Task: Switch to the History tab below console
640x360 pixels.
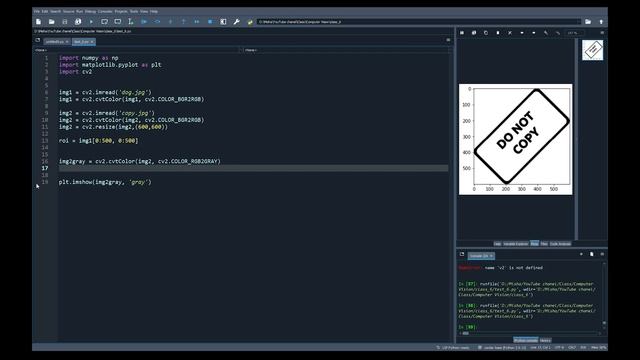Action: pyautogui.click(x=545, y=340)
